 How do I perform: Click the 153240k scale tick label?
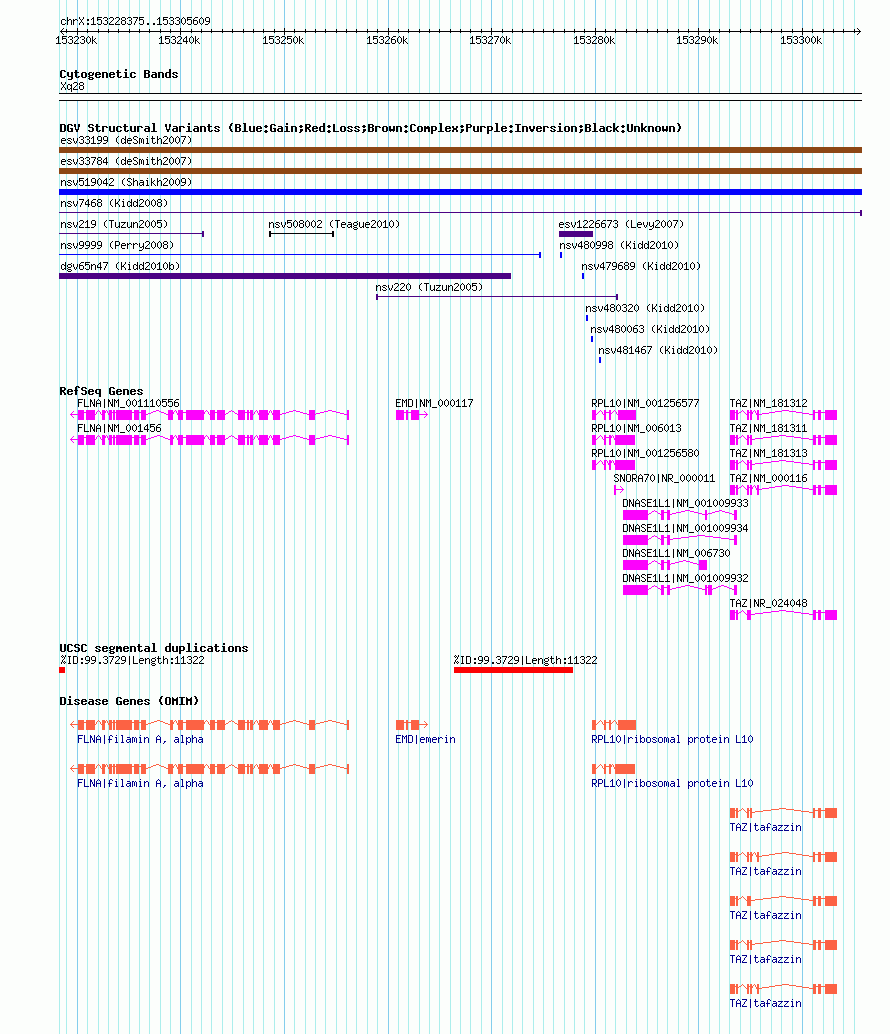[179, 40]
